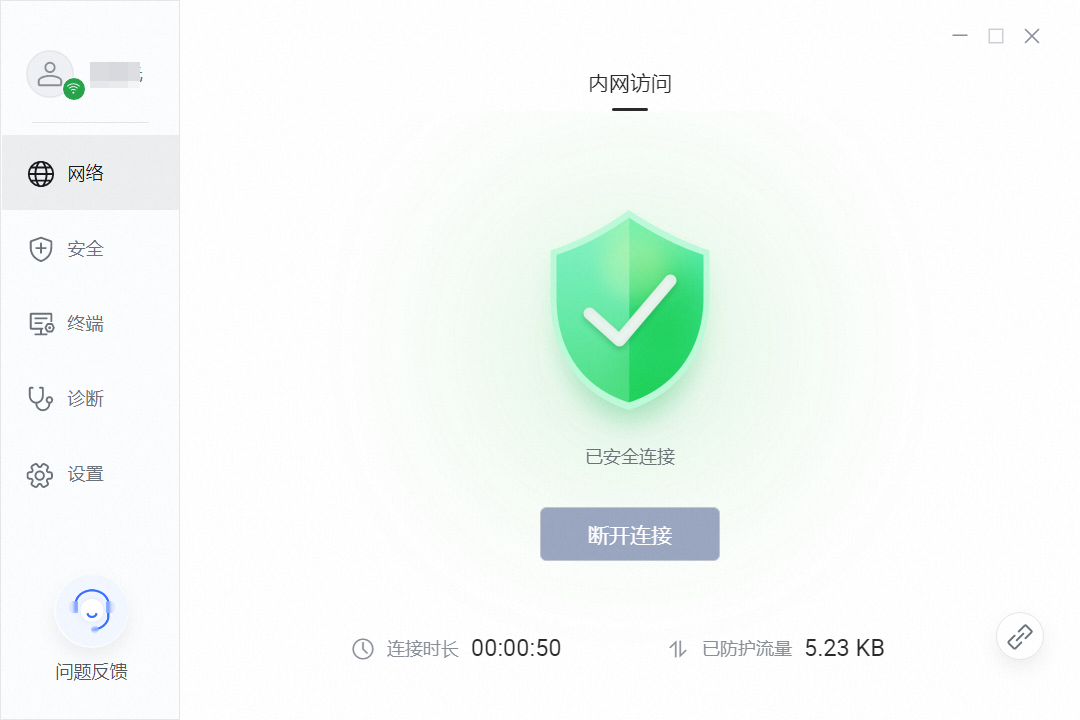Open the 设置 settings page
This screenshot has width=1080, height=720.
coord(90,474)
